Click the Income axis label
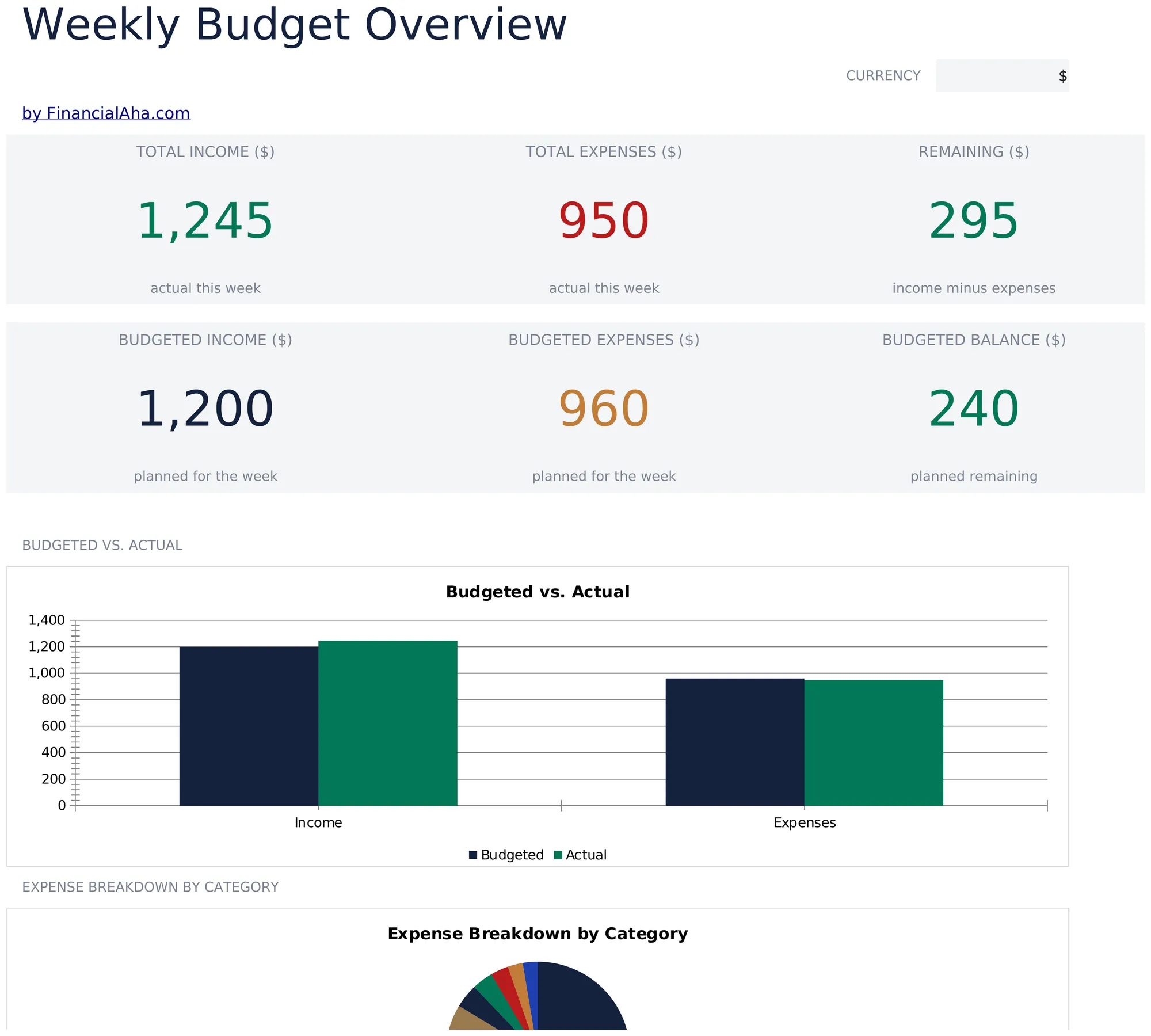Screen dimensions: 1151x1036 pyautogui.click(x=318, y=822)
